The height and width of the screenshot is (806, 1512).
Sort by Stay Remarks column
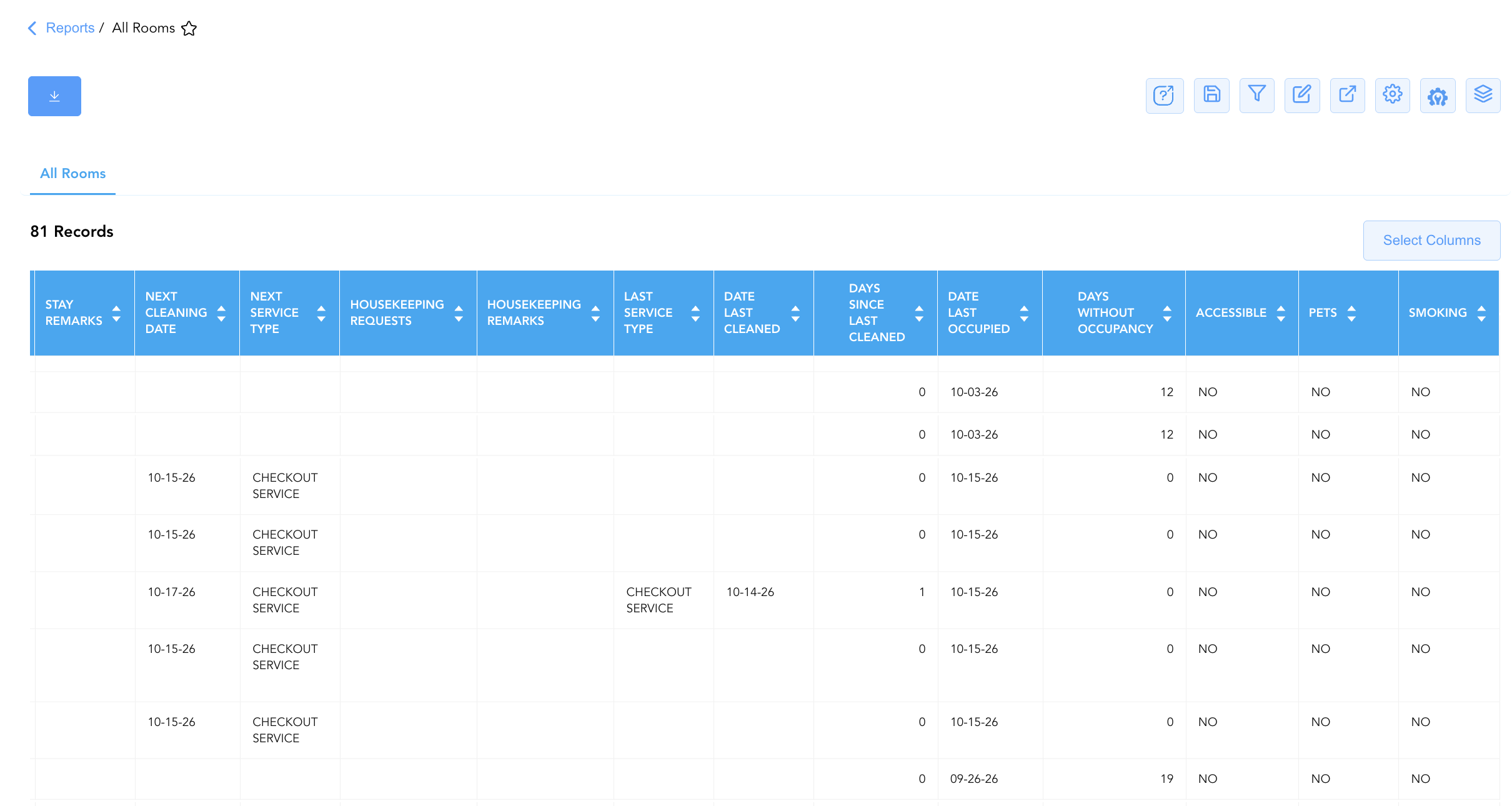point(116,313)
